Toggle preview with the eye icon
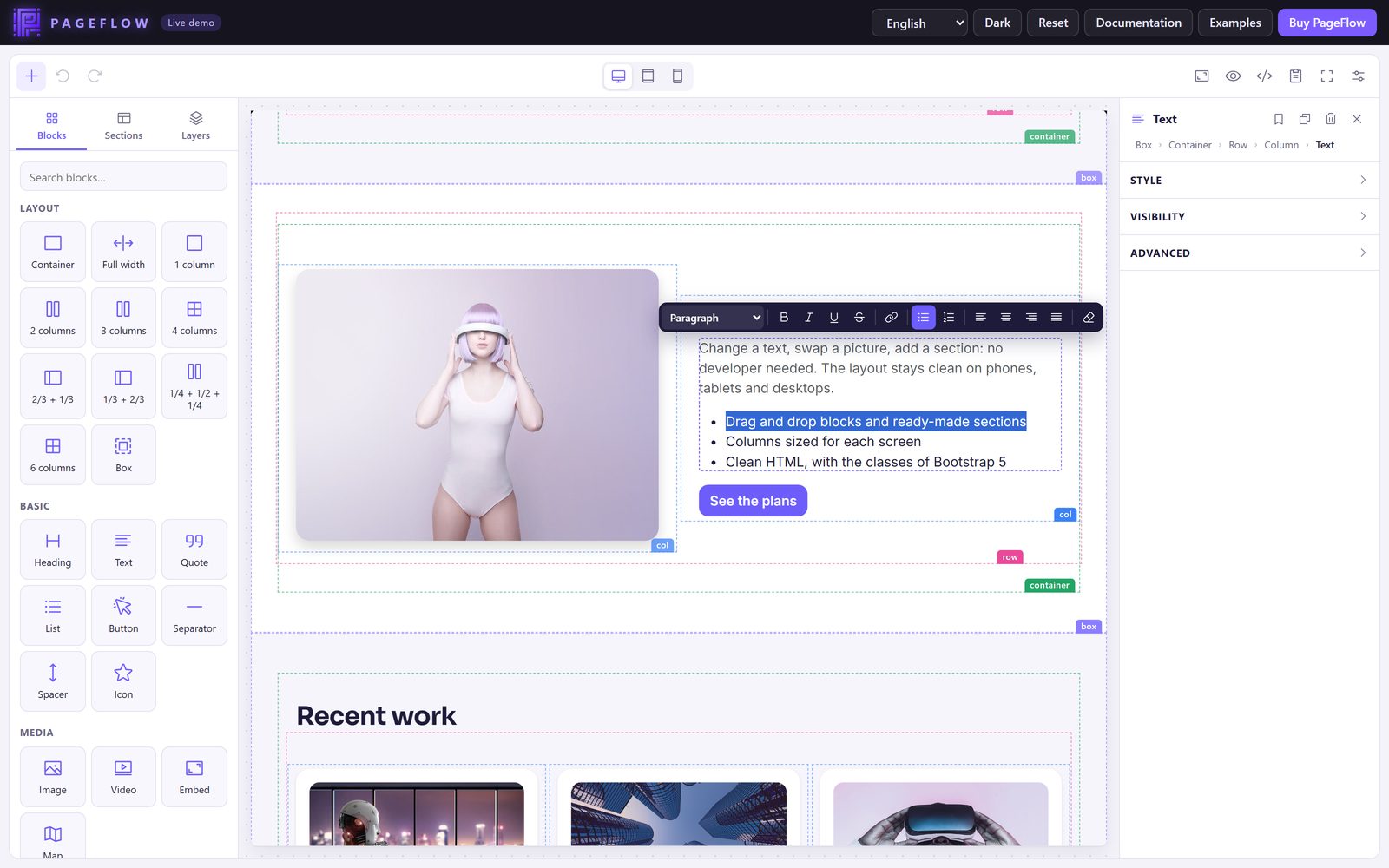Viewport: 1389px width, 868px height. point(1233,76)
